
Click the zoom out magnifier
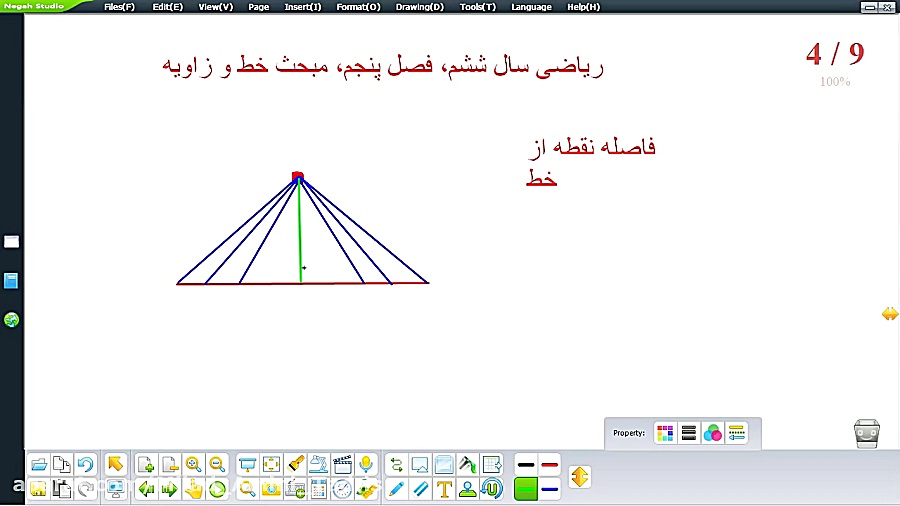pos(217,464)
